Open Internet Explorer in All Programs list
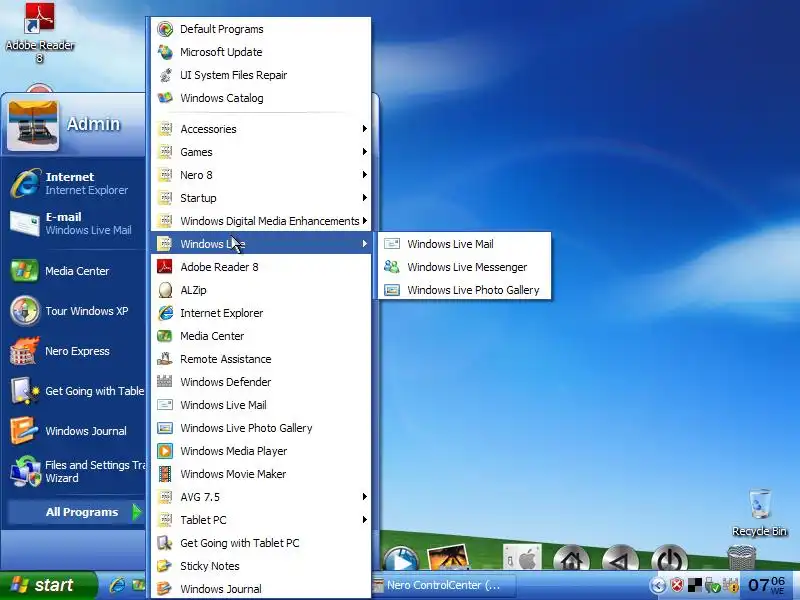The image size is (800, 600). click(x=261, y=313)
